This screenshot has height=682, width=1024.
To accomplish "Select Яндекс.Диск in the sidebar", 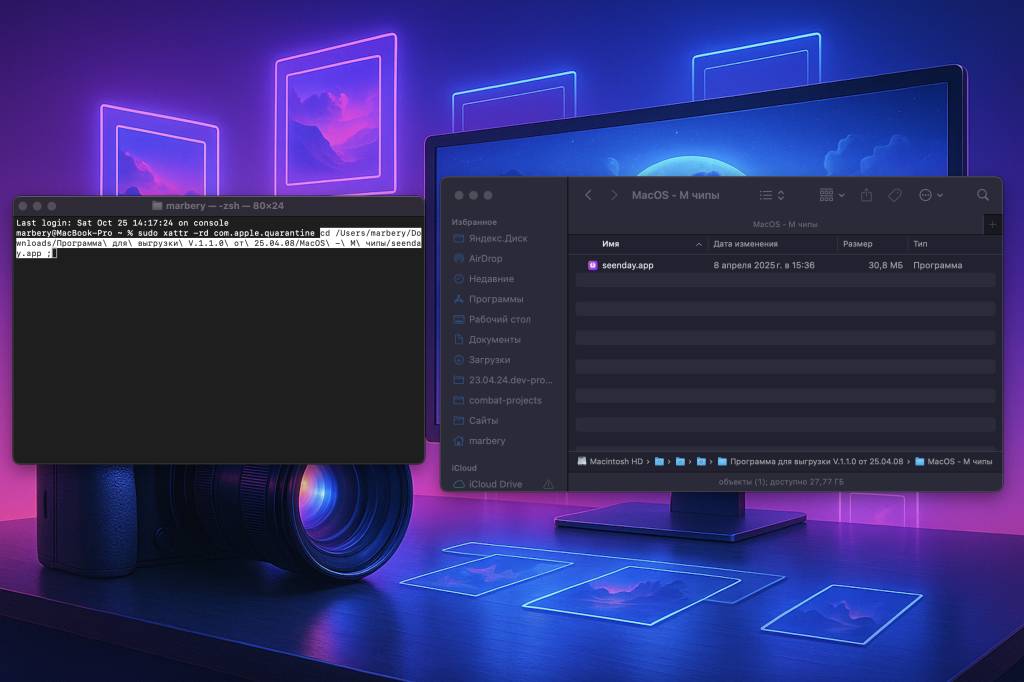I will tap(497, 238).
